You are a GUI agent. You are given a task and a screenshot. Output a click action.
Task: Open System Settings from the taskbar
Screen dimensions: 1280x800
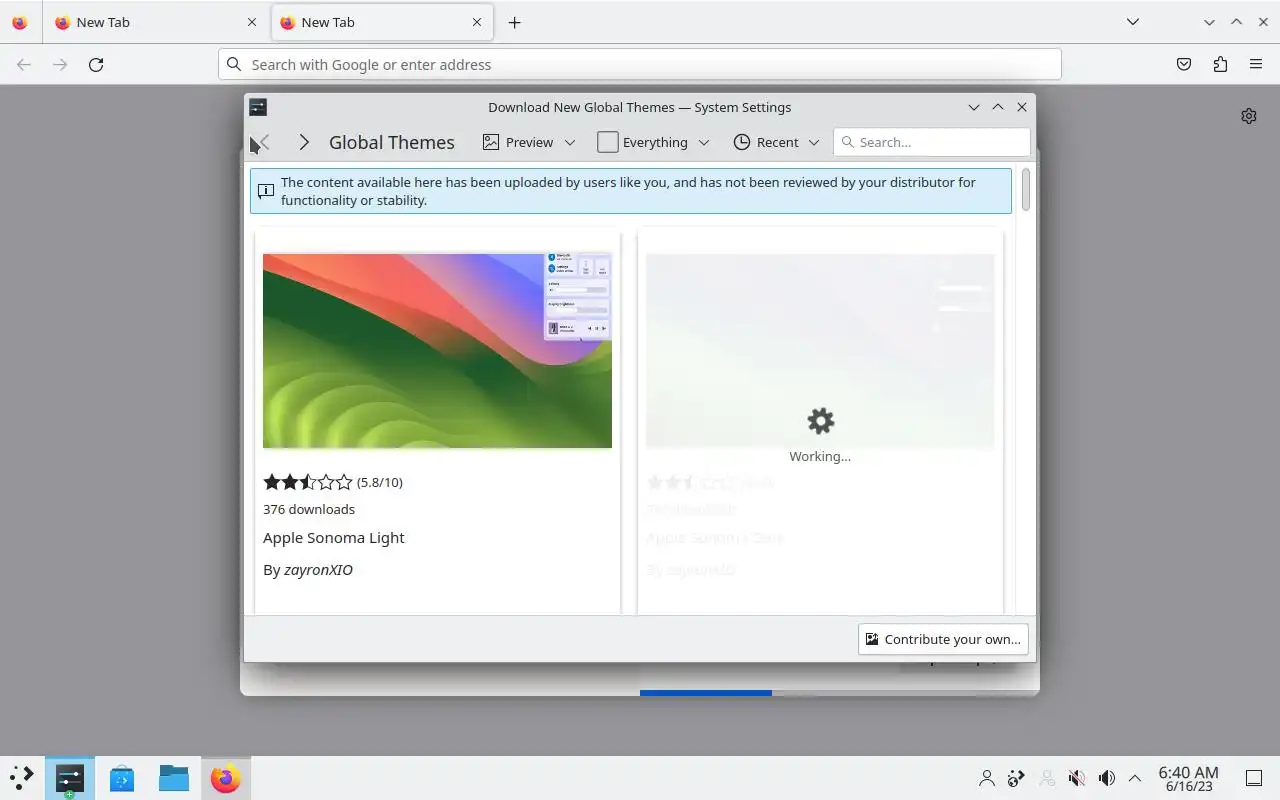(x=70, y=778)
